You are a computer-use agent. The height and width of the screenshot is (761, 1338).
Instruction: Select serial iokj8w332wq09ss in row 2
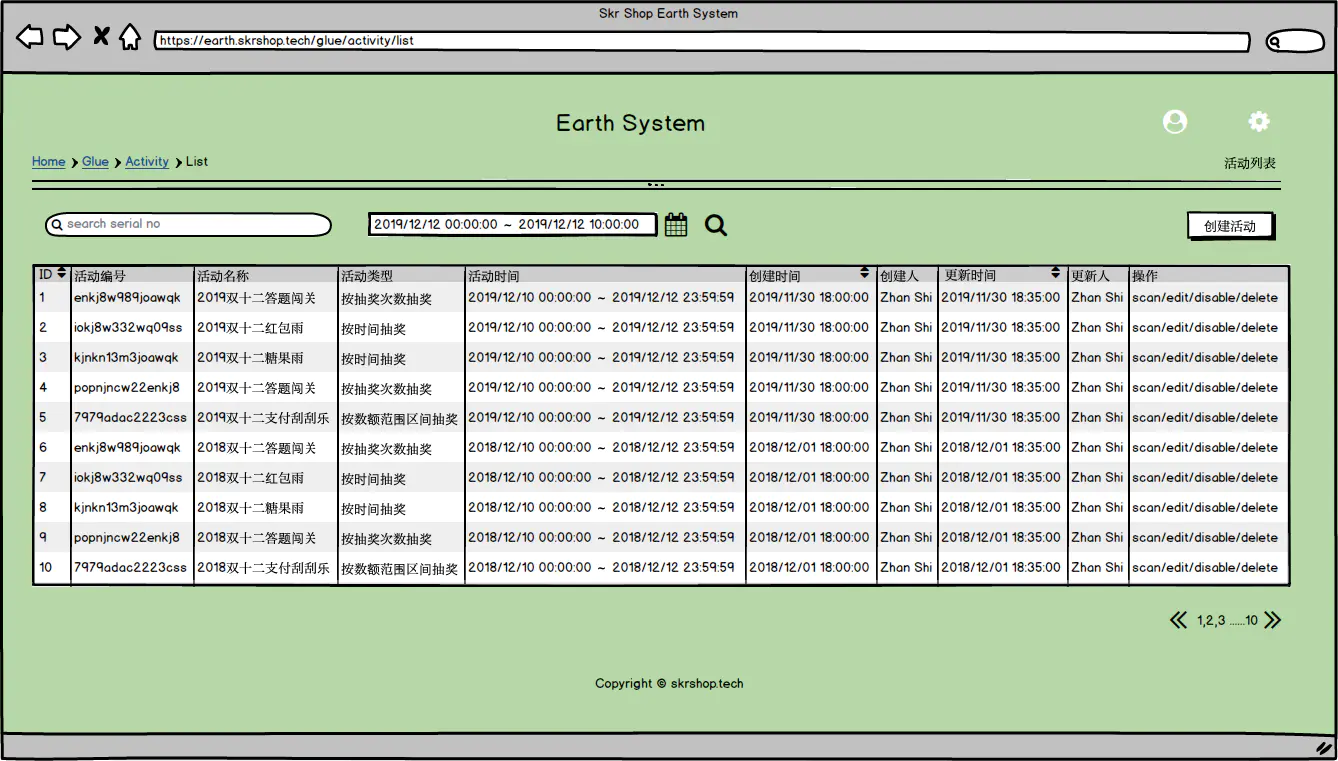tap(128, 328)
